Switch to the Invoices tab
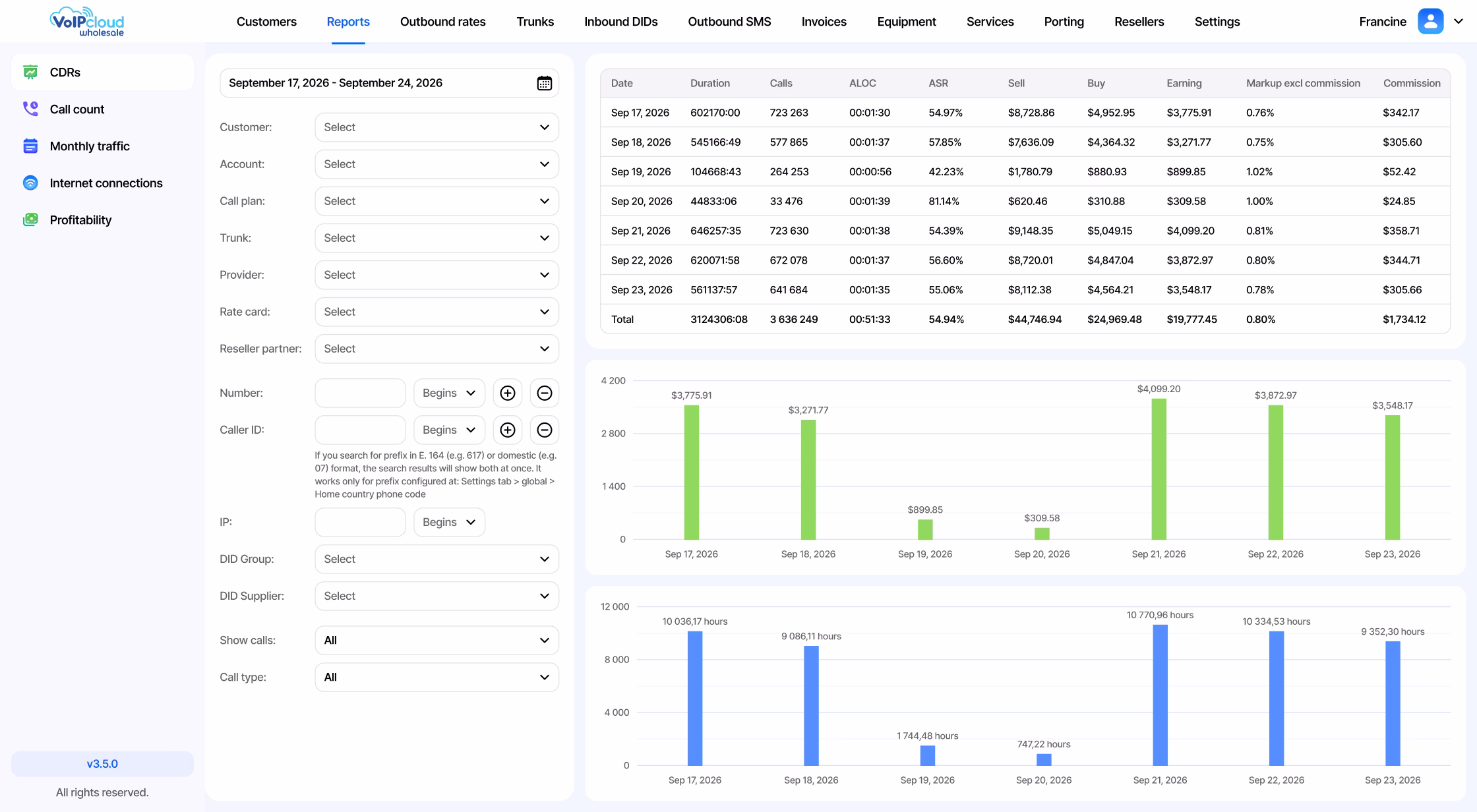The width and height of the screenshot is (1477, 812). pos(824,22)
